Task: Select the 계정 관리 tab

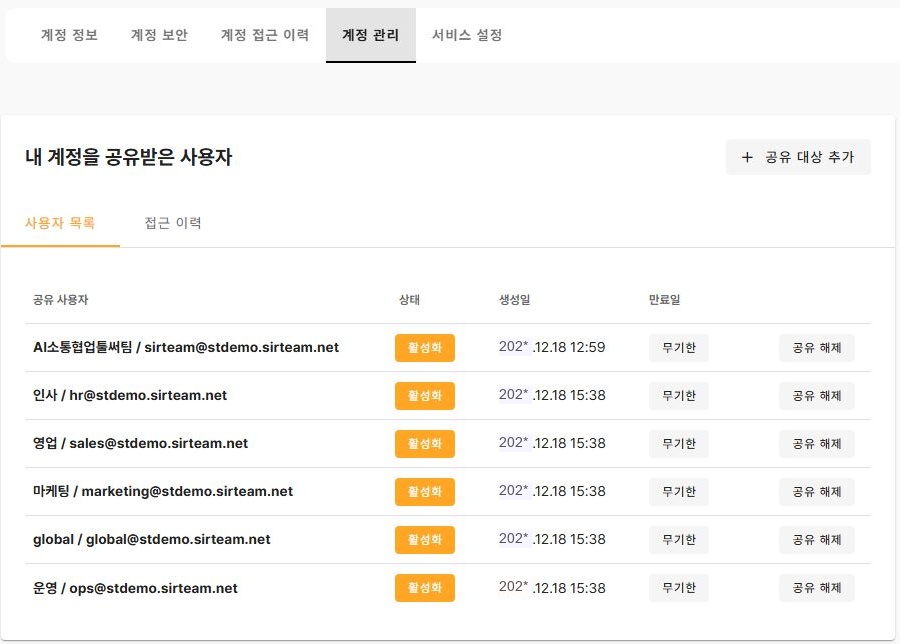Action: point(371,35)
